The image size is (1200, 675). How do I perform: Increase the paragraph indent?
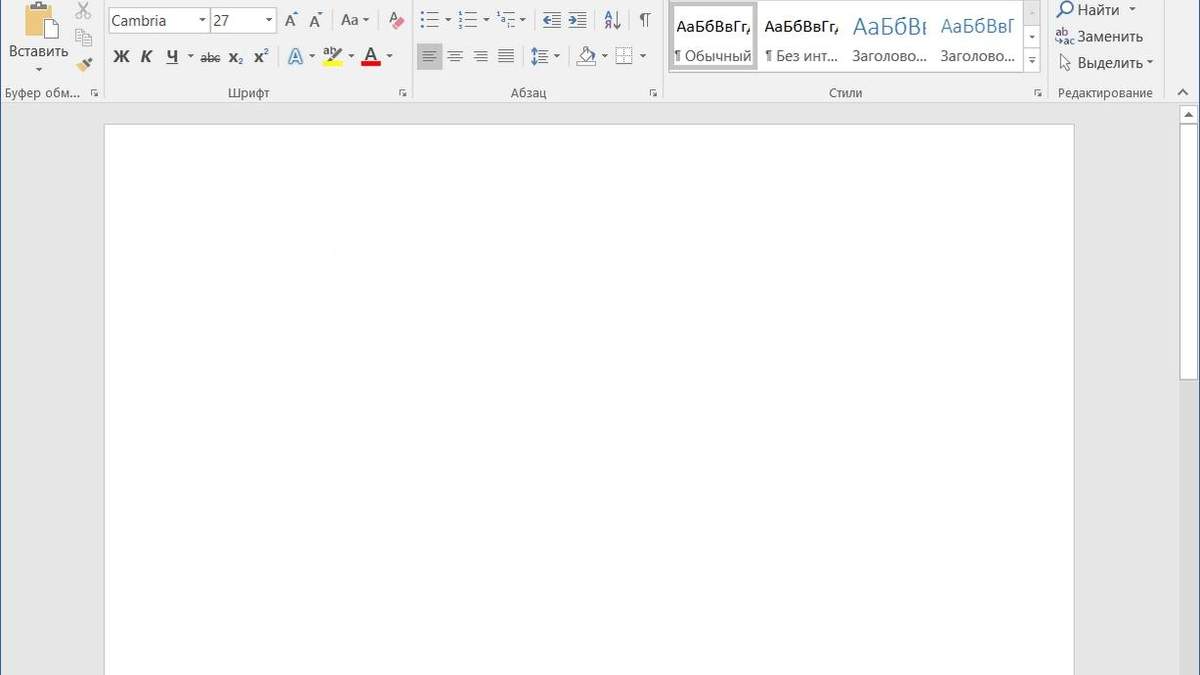[x=577, y=20]
